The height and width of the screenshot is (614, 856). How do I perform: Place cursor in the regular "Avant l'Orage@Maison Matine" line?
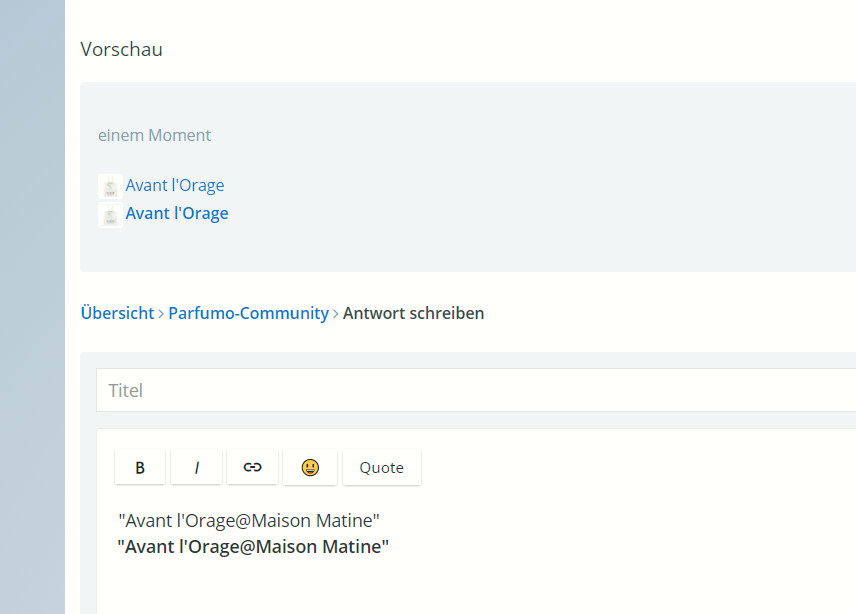pyautogui.click(x=249, y=521)
